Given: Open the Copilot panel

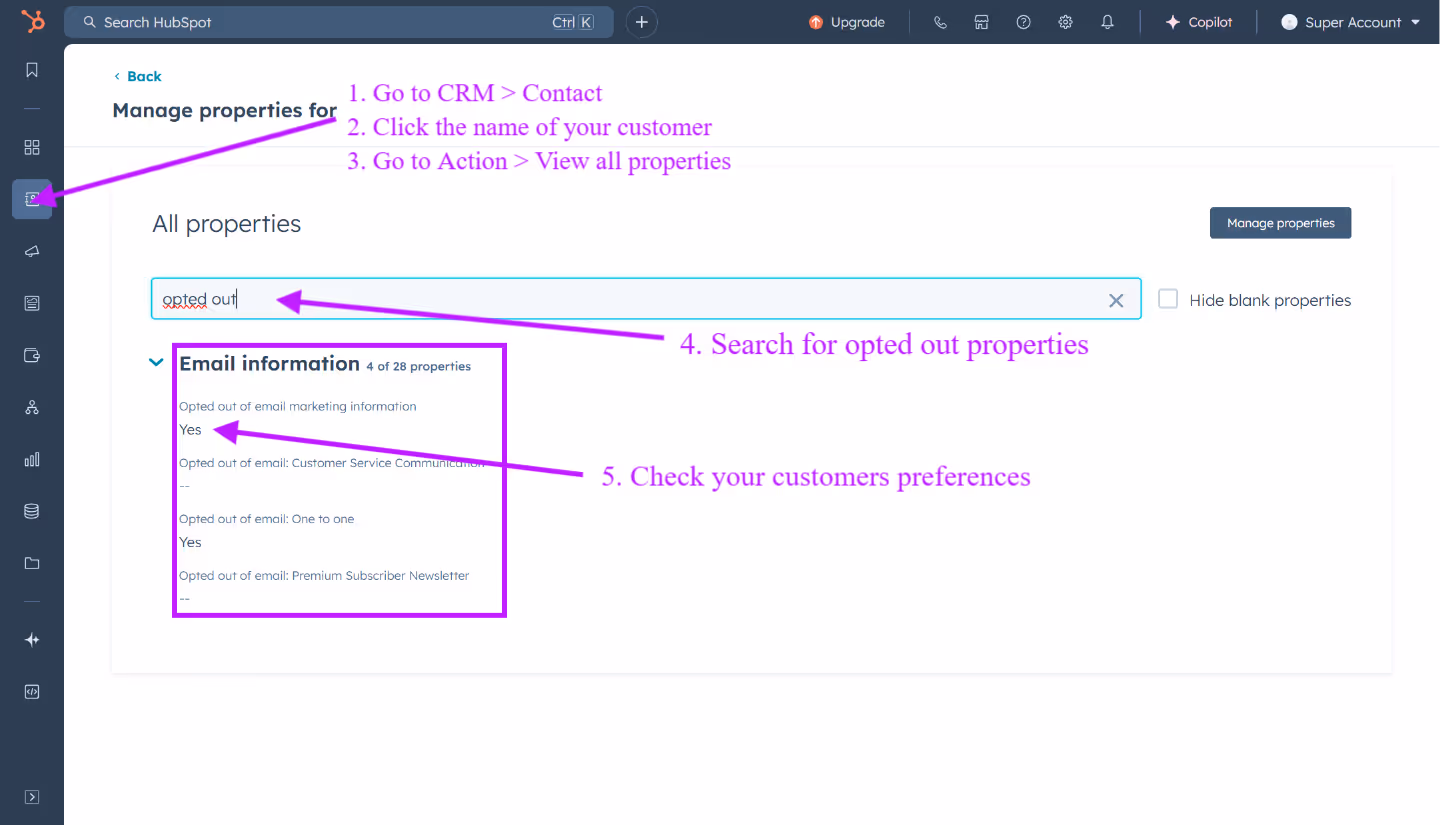Looking at the screenshot, I should tap(1198, 21).
